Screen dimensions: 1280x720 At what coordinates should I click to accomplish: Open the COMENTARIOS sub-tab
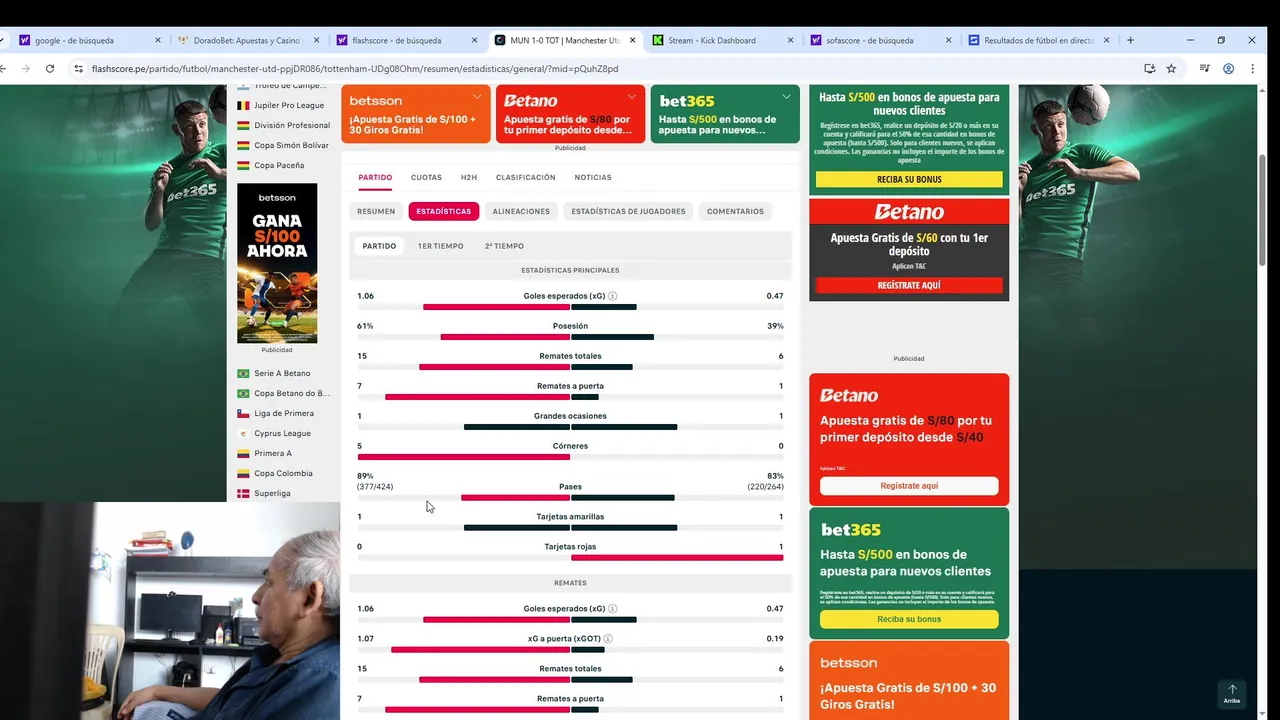(x=735, y=211)
